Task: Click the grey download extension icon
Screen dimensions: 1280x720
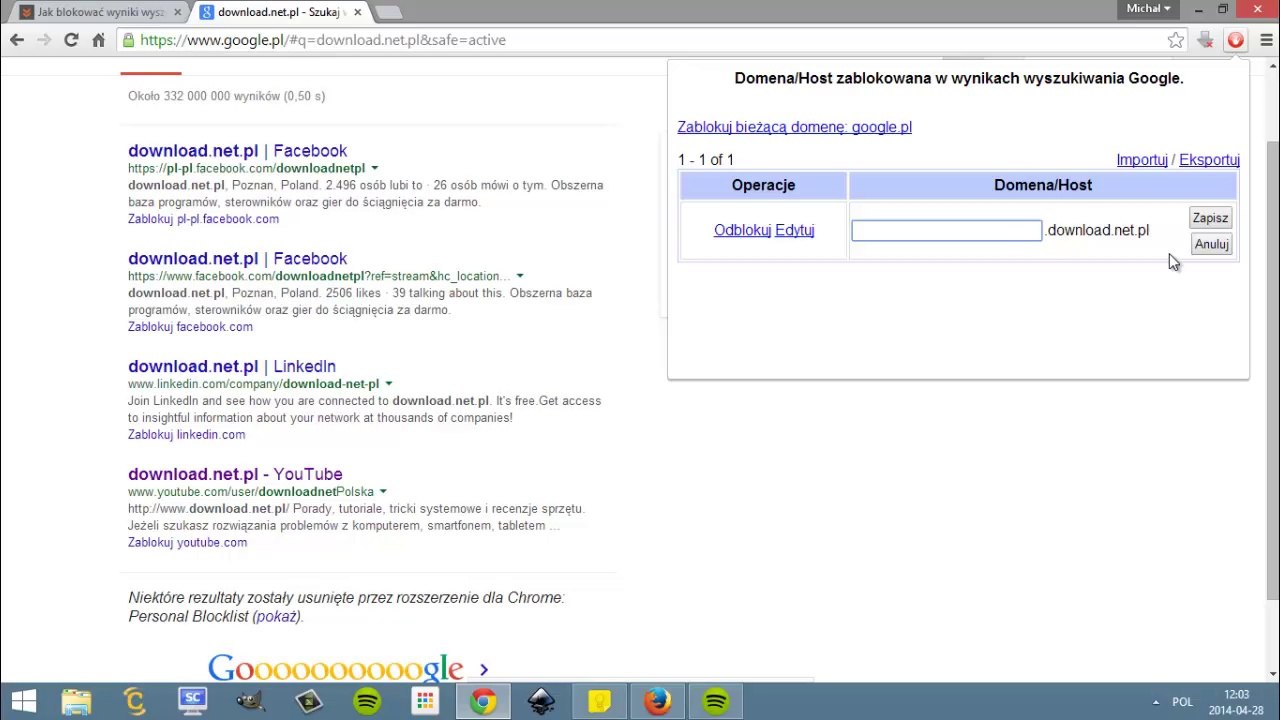Action: click(1206, 40)
